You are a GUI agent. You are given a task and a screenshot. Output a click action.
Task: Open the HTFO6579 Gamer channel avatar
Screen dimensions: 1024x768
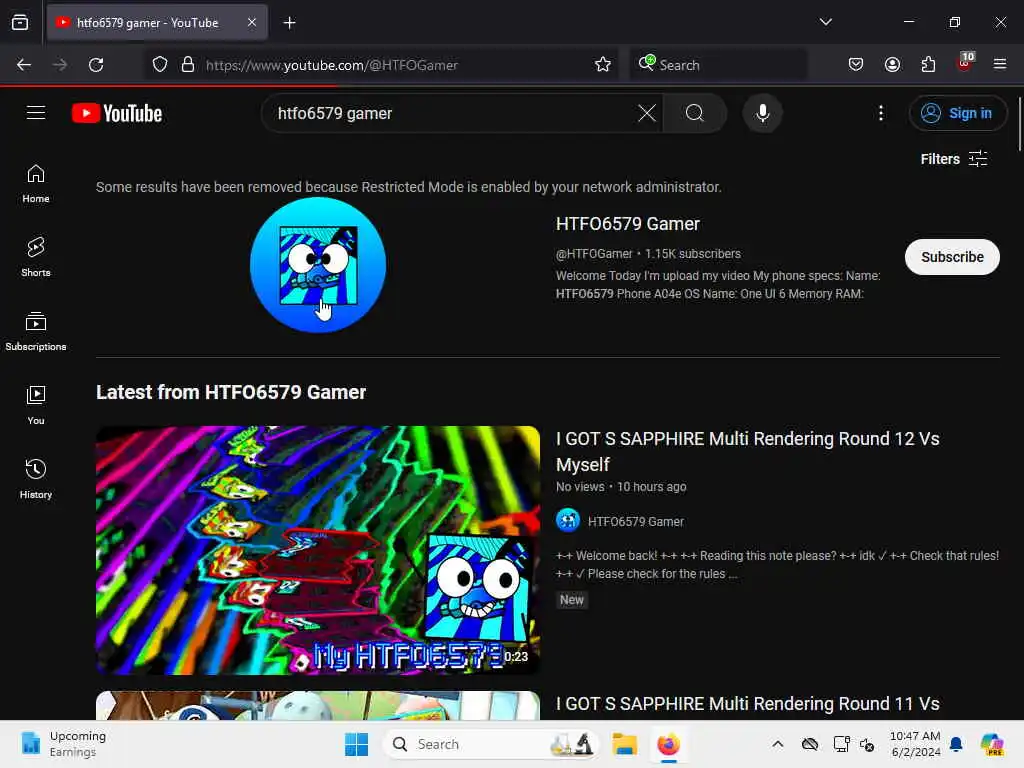(318, 265)
